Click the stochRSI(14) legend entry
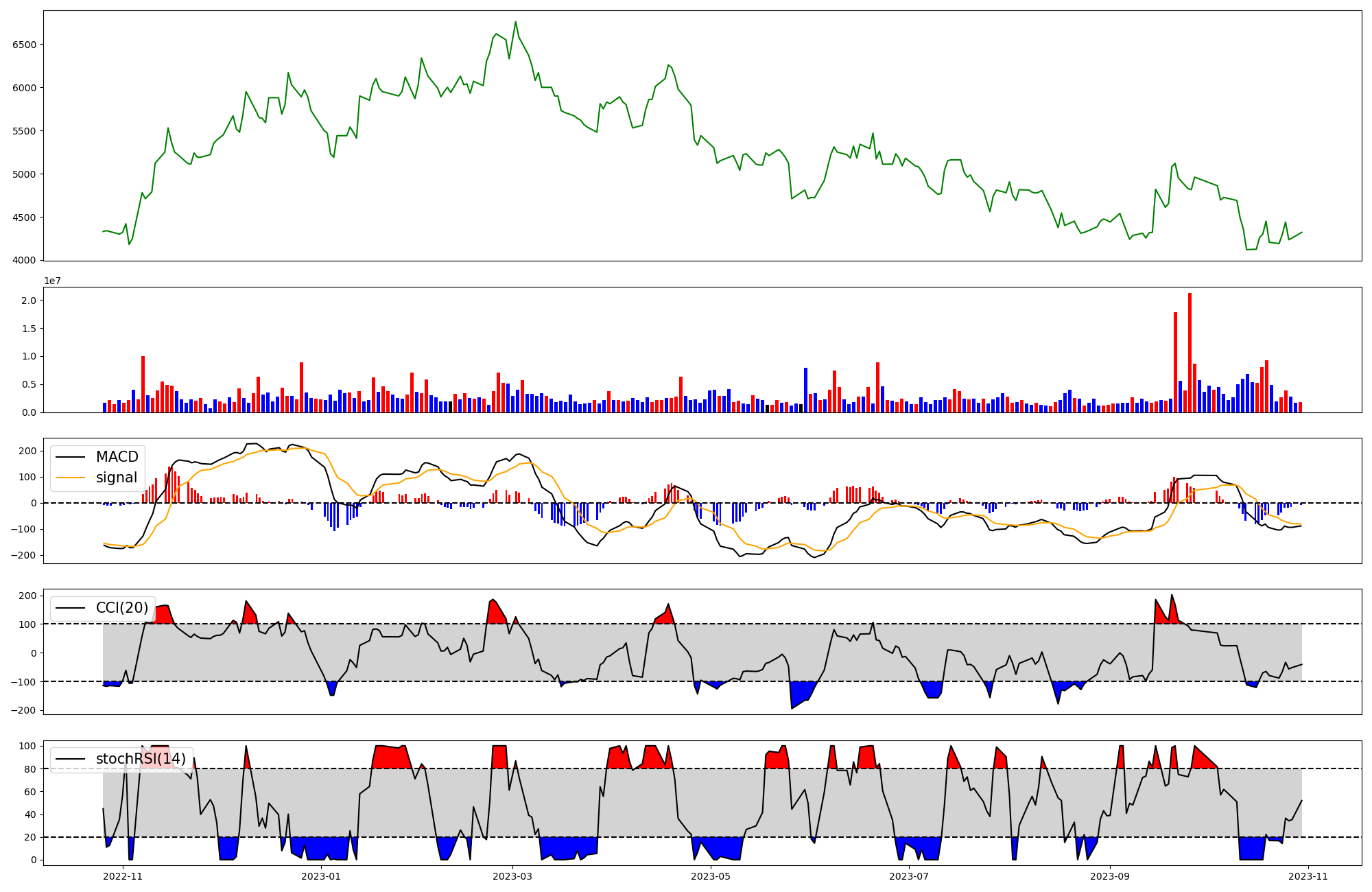The image size is (1372, 892). pyautogui.click(x=141, y=759)
